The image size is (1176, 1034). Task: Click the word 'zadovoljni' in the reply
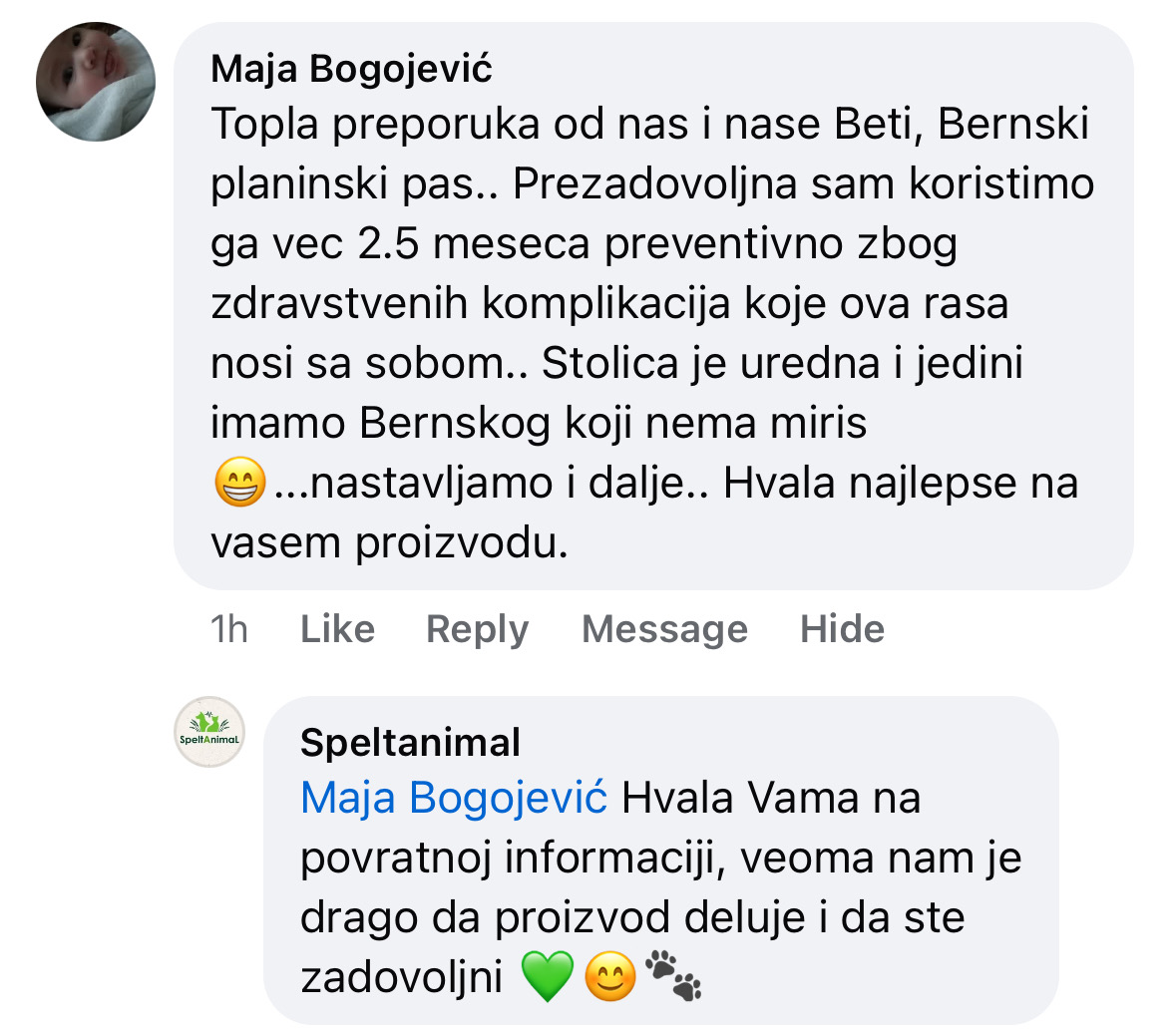tap(401, 977)
